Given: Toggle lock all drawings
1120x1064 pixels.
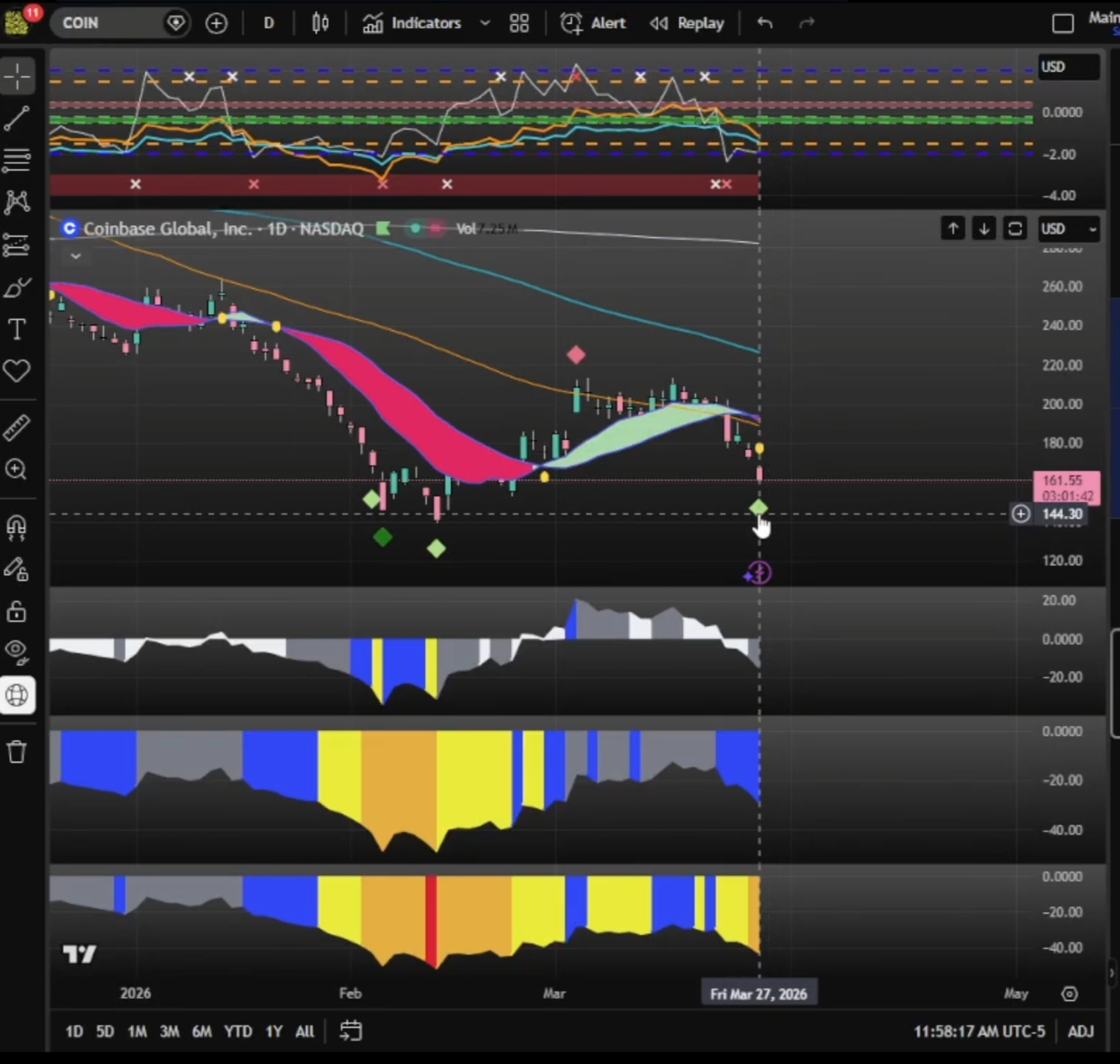Looking at the screenshot, I should [x=17, y=611].
